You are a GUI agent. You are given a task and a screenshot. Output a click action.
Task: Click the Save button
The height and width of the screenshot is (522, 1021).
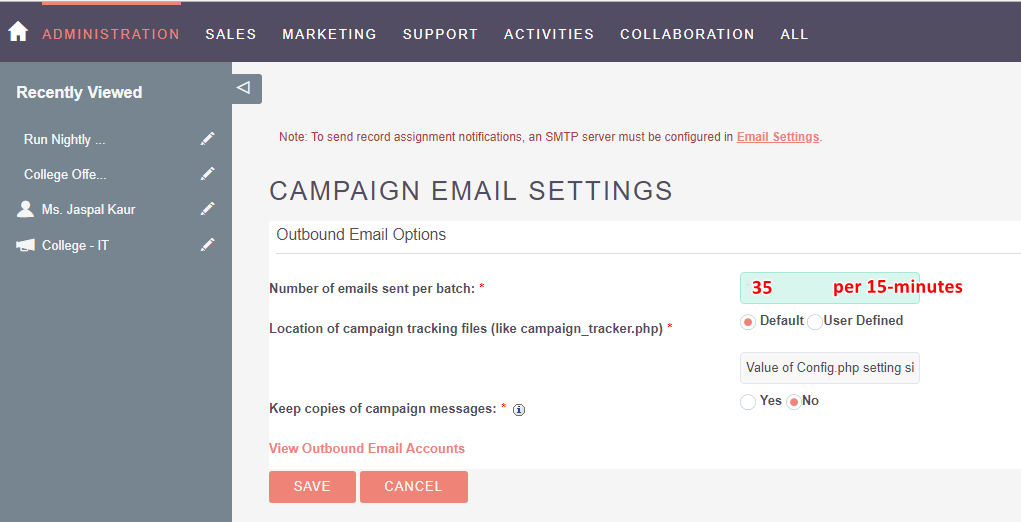coord(313,487)
